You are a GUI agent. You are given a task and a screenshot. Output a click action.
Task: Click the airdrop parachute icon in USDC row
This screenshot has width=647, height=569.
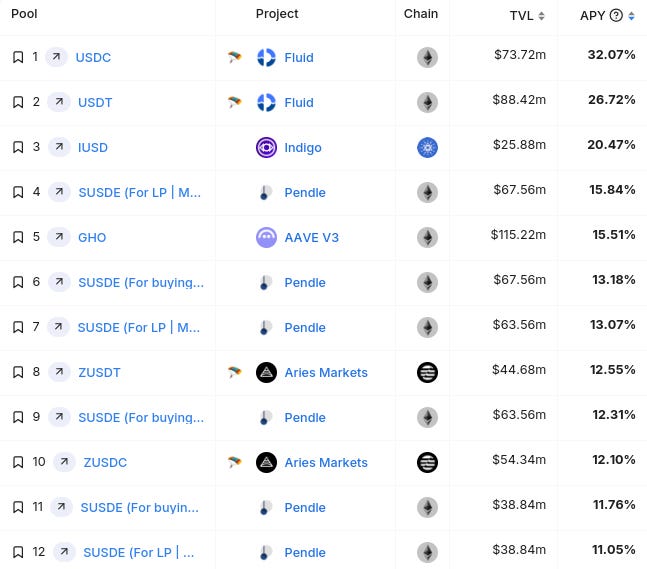pos(234,57)
